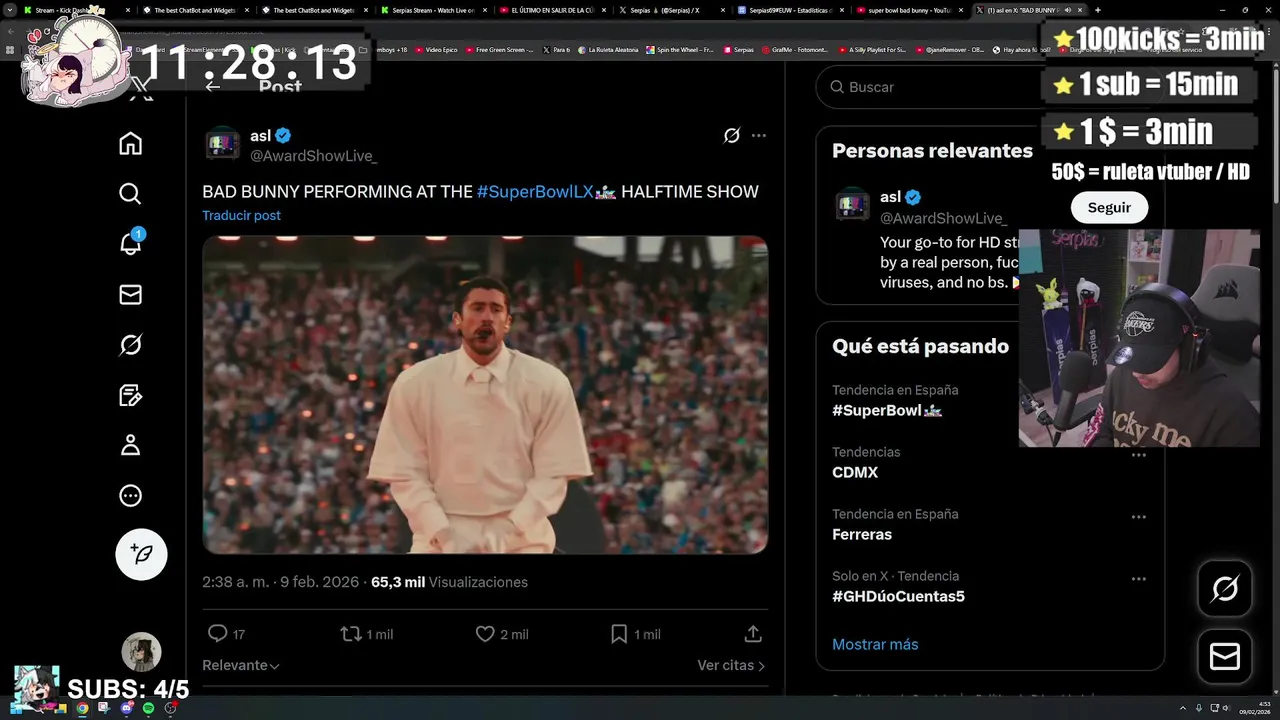
Task: Expand trends with Mostrar más
Action: [x=875, y=644]
